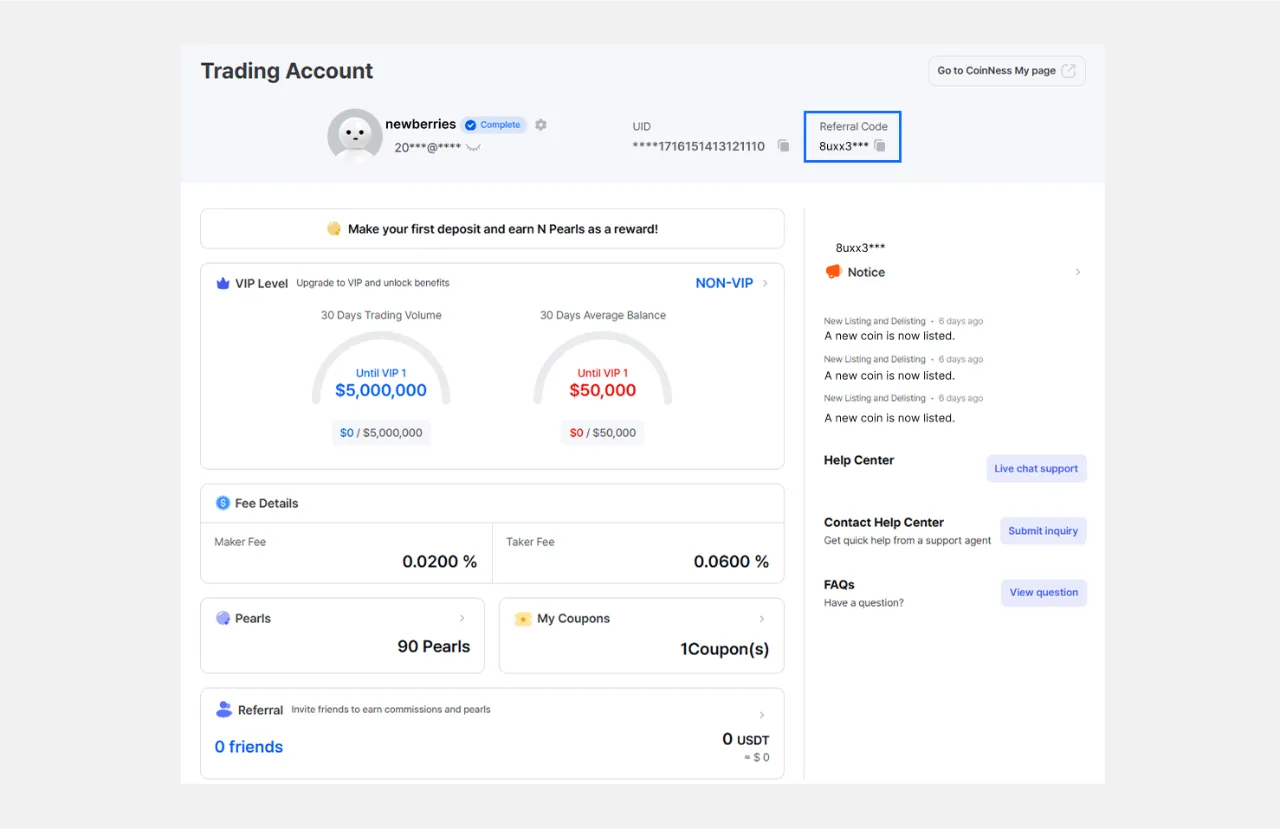Viewport: 1280px width, 829px height.
Task: Click the newberries profile avatar
Action: click(354, 135)
